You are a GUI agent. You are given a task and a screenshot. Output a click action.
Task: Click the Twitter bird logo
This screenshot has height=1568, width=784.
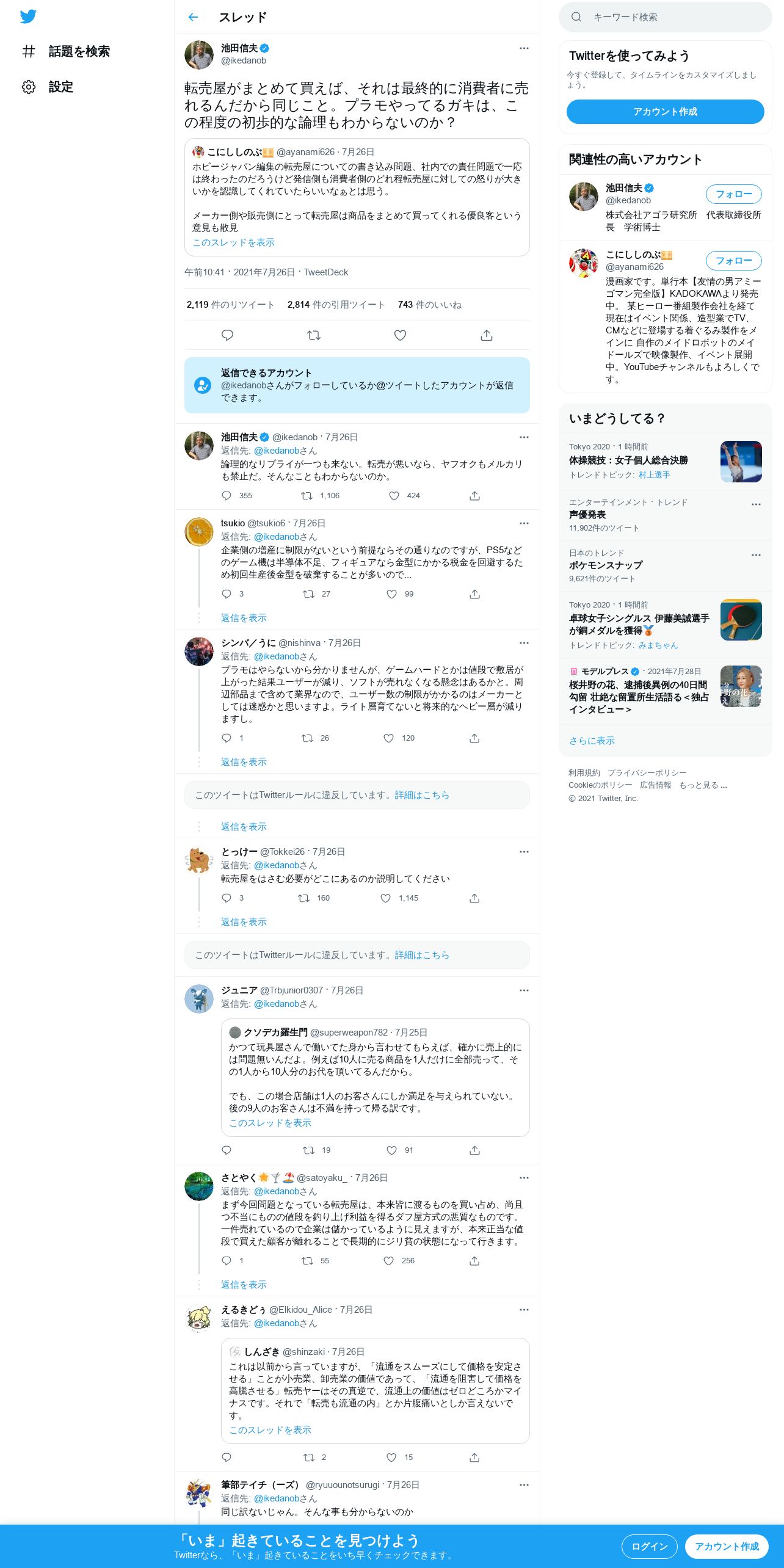[28, 16]
